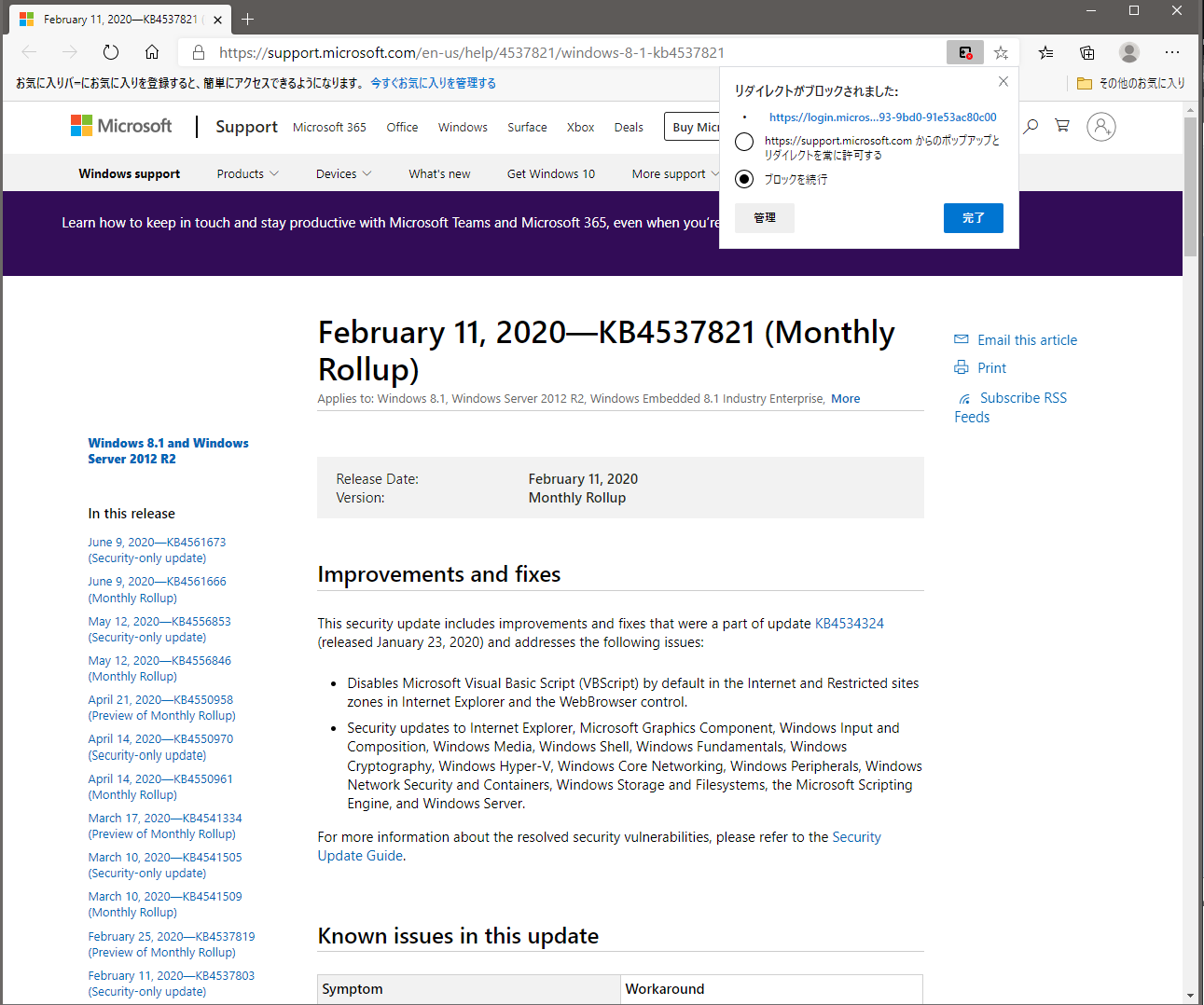Open the favorites list icon
This screenshot has width=1204, height=1005.
point(1045,52)
